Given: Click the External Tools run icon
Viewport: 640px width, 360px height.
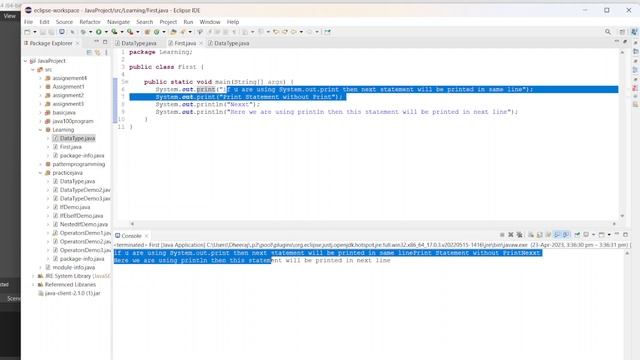Looking at the screenshot, I should [130, 32].
